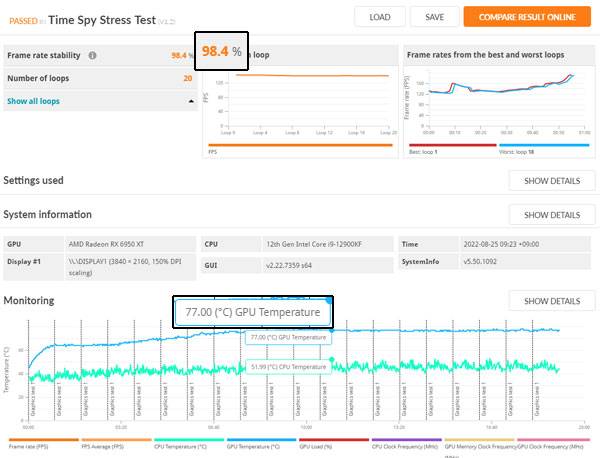Click the FPS orange legend under loop chart
This screenshot has height=458, width=600.
tap(300, 145)
